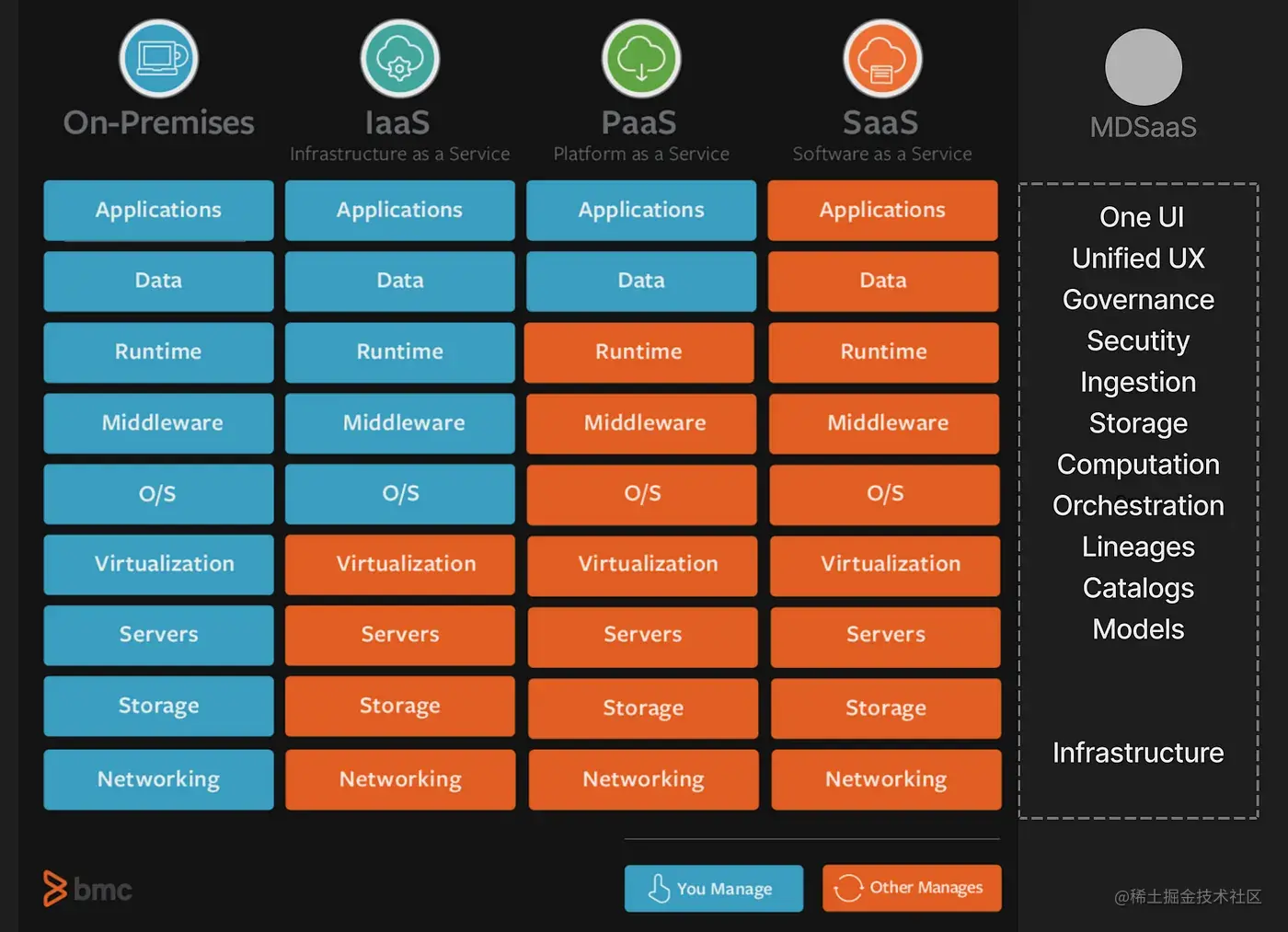The image size is (1288, 932).
Task: Click the orange Applications block under SaaS
Action: pos(882,210)
